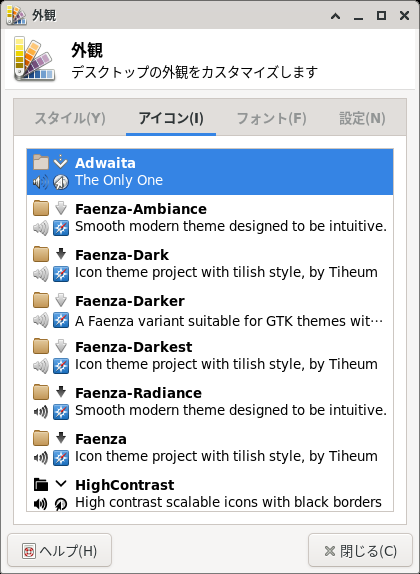Image resolution: width=420 pixels, height=574 pixels.
Task: Click the Faenza-Darkest down arrow icon
Action: pyautogui.click(x=61, y=346)
